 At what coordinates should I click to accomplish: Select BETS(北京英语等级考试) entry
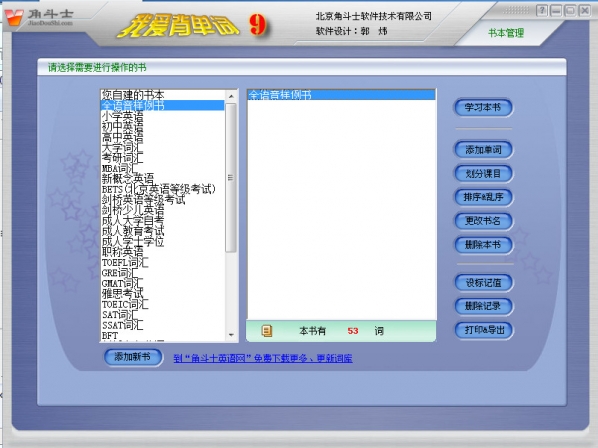pyautogui.click(x=162, y=189)
